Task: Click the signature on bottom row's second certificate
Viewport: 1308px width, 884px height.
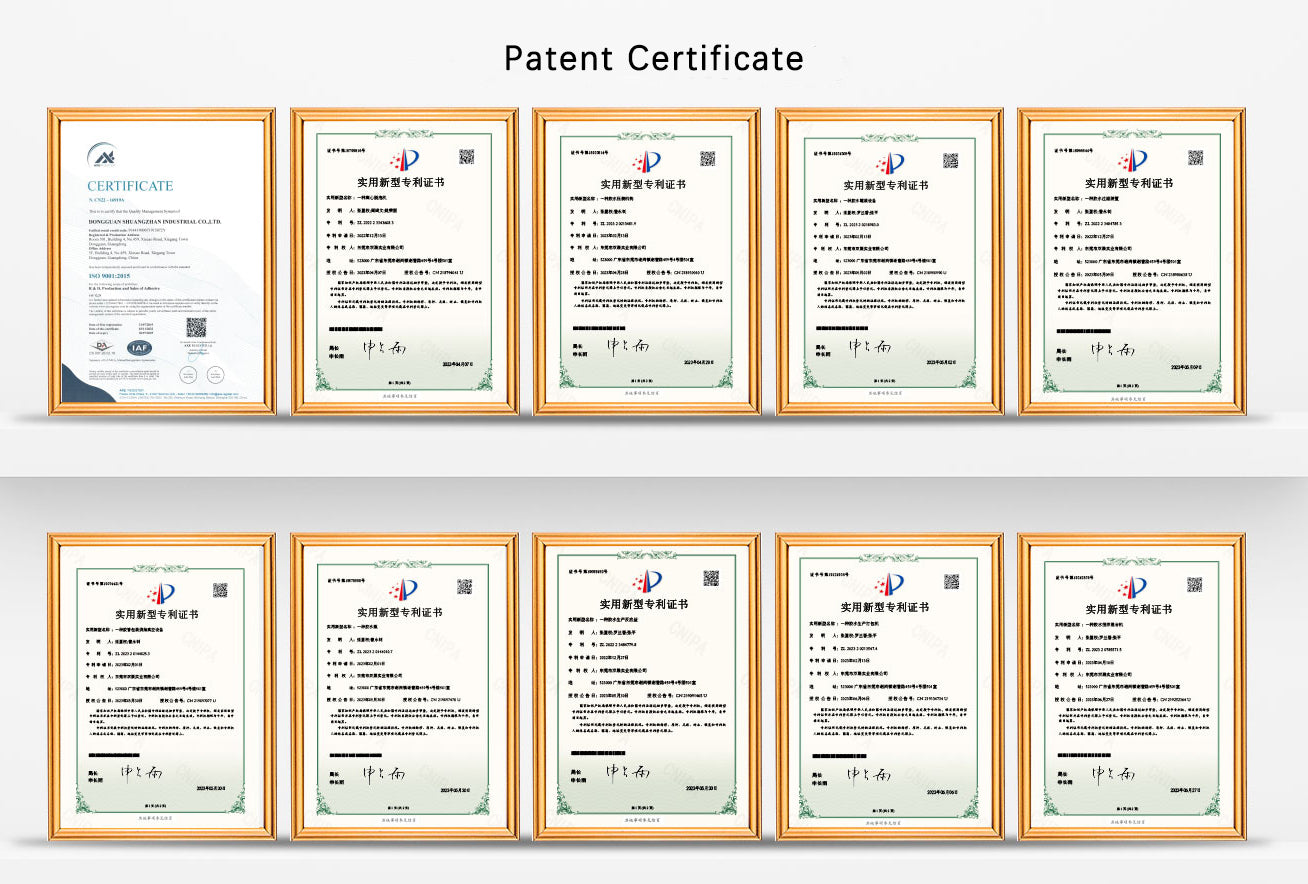Action: pyautogui.click(x=384, y=773)
